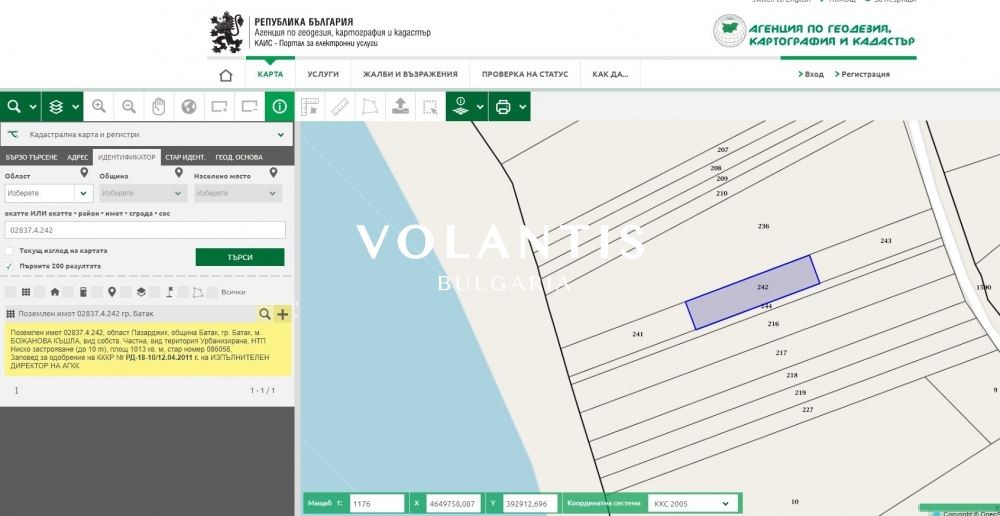This screenshot has height=516, width=1000.
Task: Click magnifier next to Поземлен имот result
Action: point(264,314)
